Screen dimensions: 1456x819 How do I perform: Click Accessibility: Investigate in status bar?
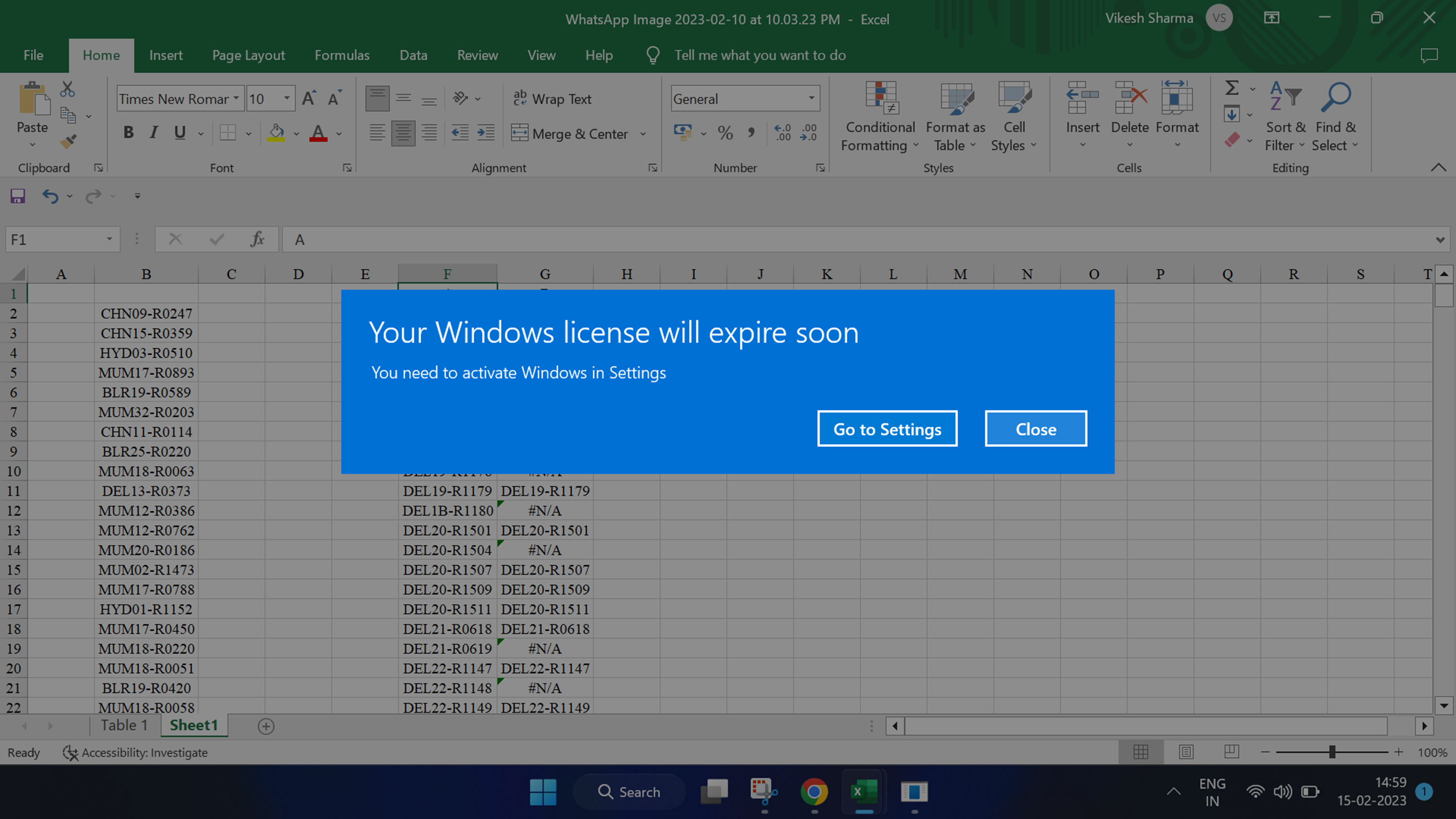coord(135,753)
